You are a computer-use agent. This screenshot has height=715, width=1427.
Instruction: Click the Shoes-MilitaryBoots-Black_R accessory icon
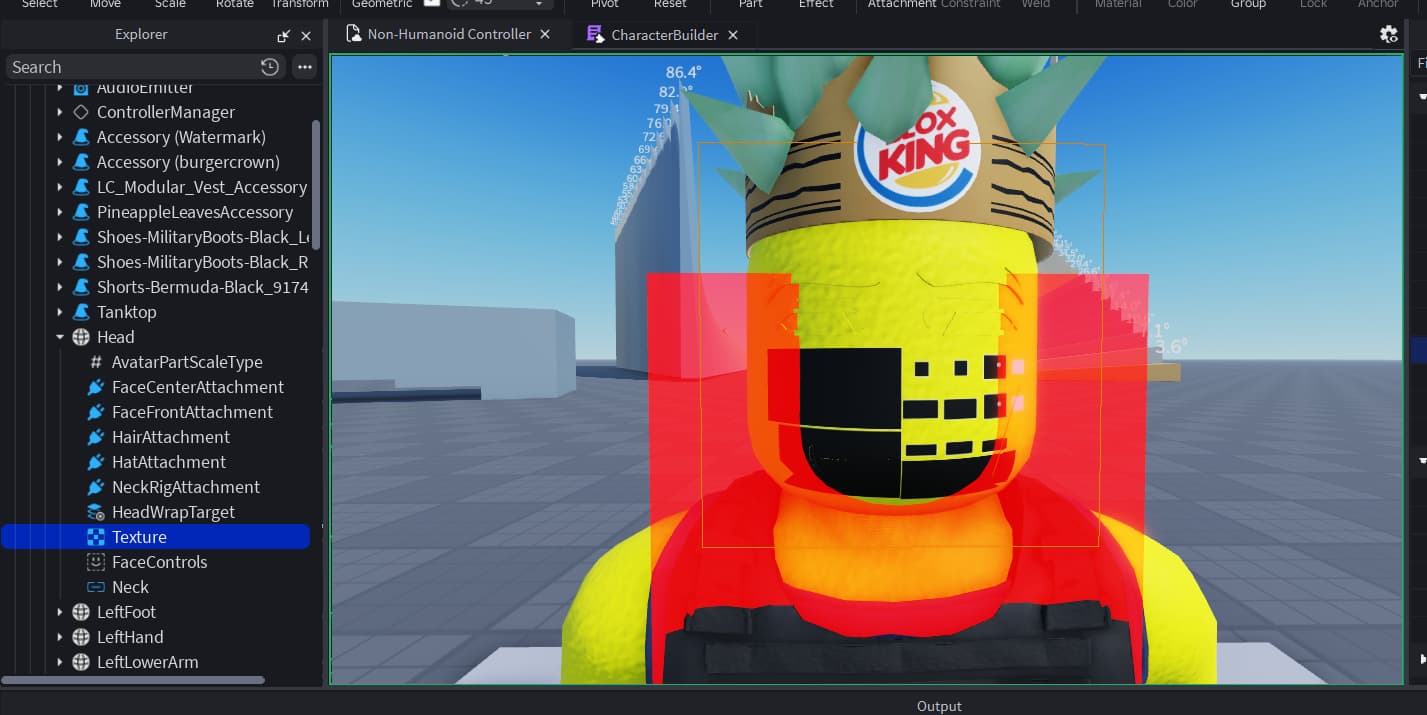81,262
